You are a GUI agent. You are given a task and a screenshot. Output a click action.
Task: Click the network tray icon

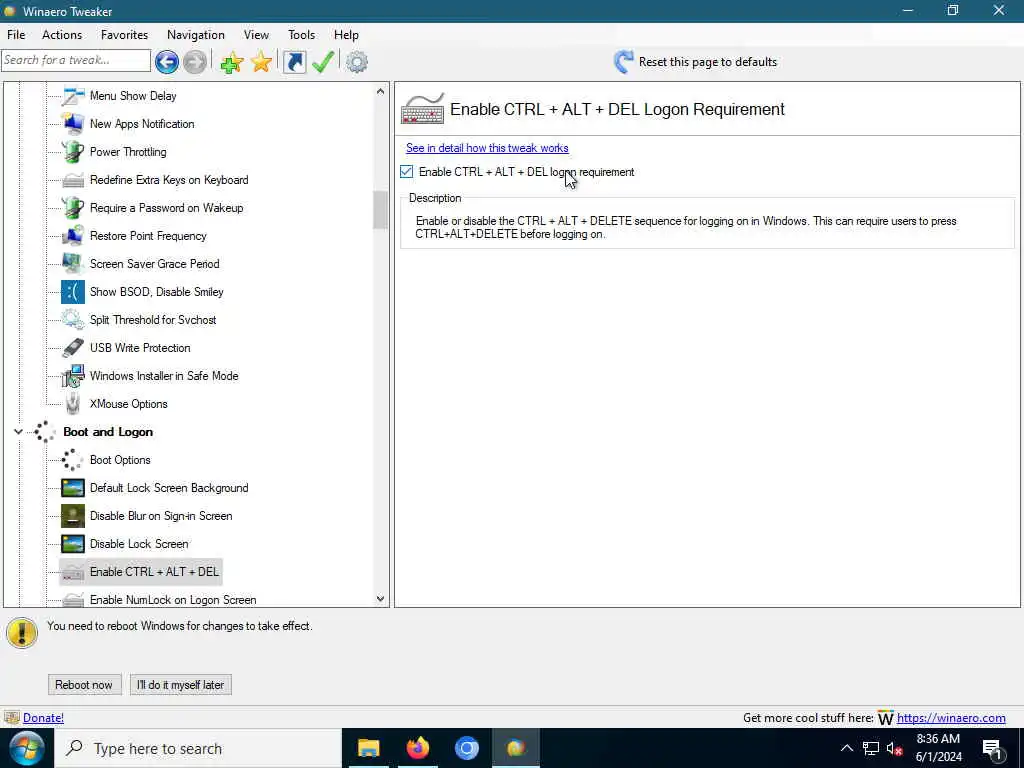point(871,748)
